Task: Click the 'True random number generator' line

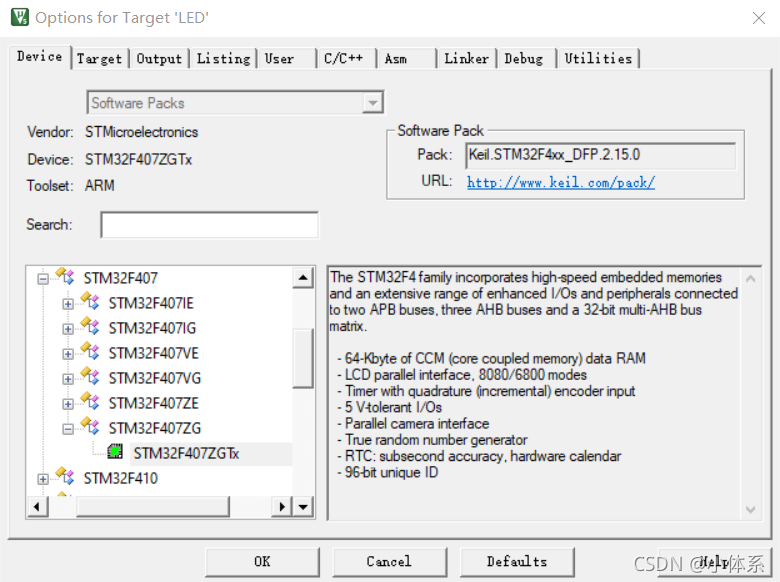Action: click(x=432, y=440)
